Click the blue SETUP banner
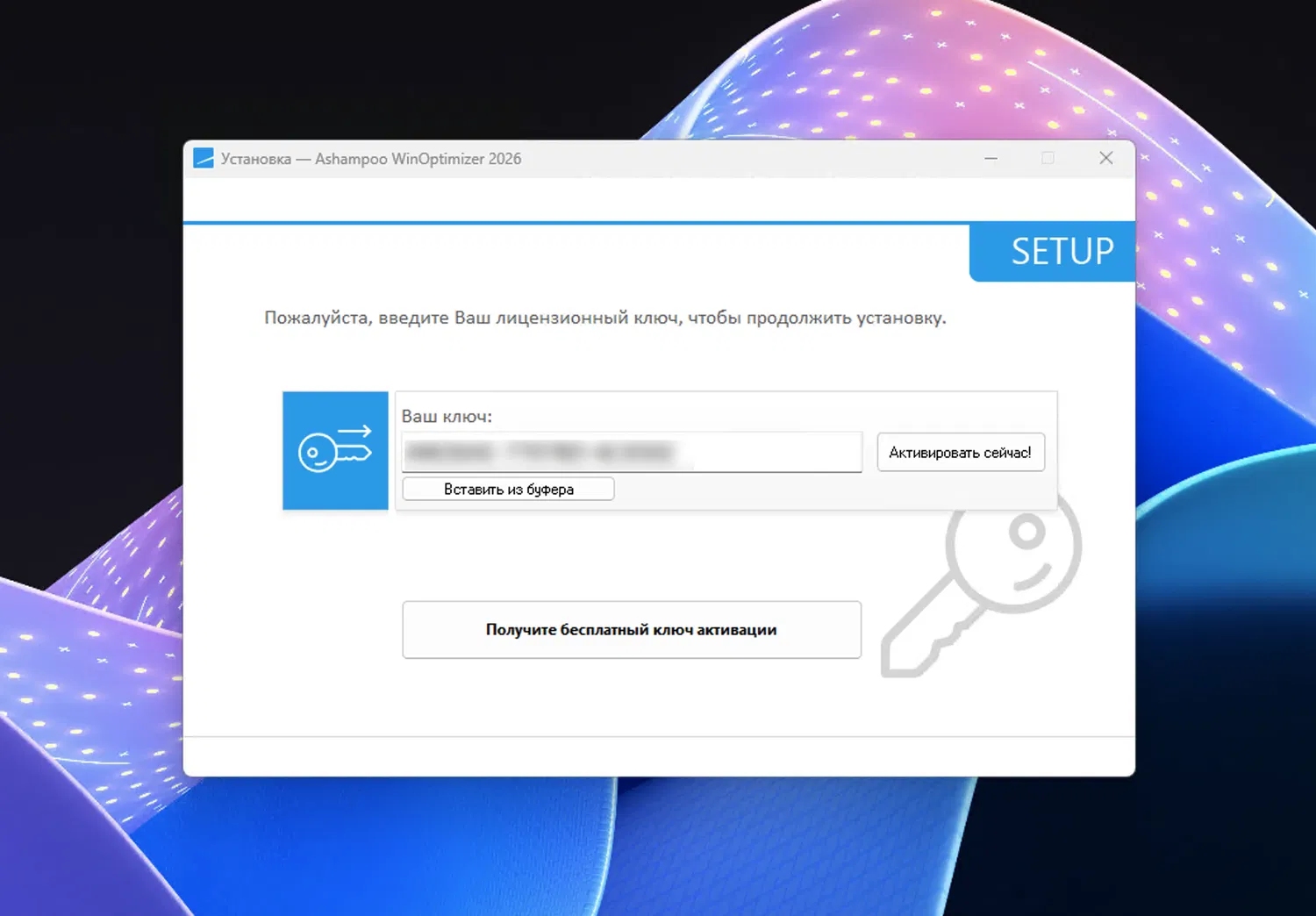Screen dimensions: 1316x916 tap(1053, 252)
